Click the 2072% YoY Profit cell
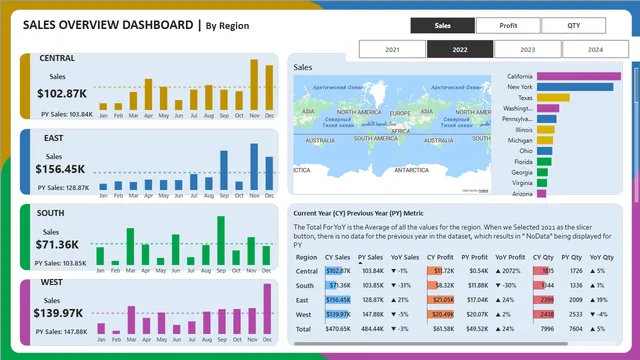 coord(508,271)
